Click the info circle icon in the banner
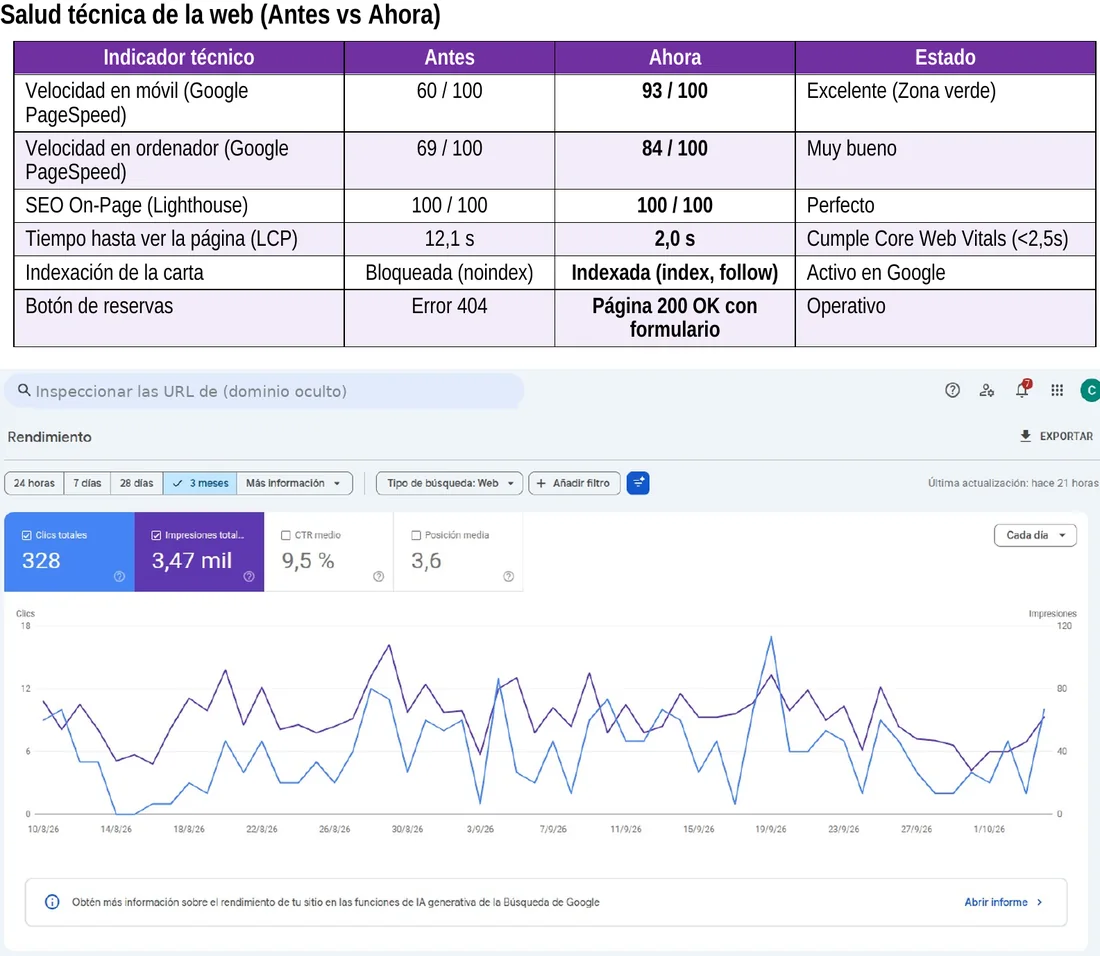The width and height of the screenshot is (1100, 956). point(52,901)
